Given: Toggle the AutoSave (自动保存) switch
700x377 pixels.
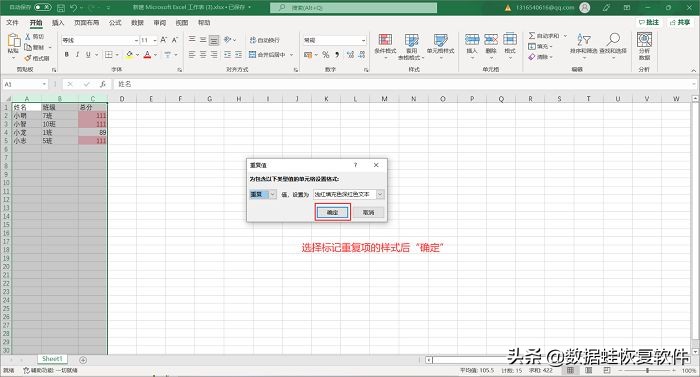Looking at the screenshot, I should coord(43,7).
